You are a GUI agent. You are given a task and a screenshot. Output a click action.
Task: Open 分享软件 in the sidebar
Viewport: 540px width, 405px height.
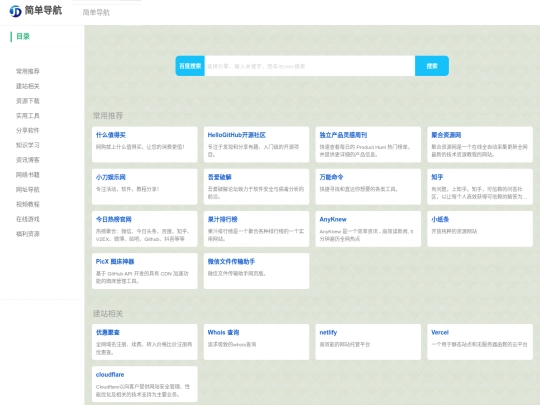click(x=28, y=130)
